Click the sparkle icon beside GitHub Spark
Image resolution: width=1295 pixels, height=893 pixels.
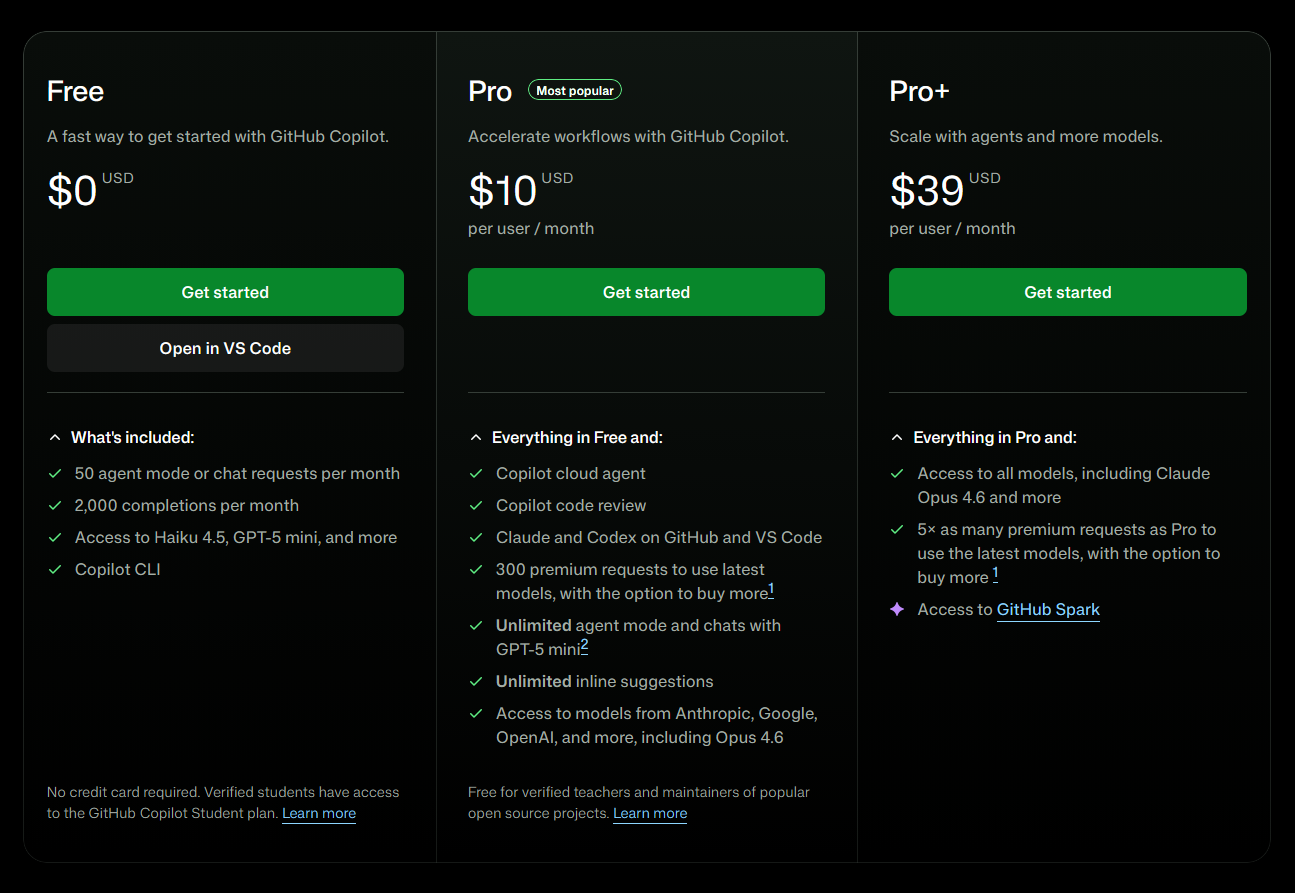click(897, 609)
